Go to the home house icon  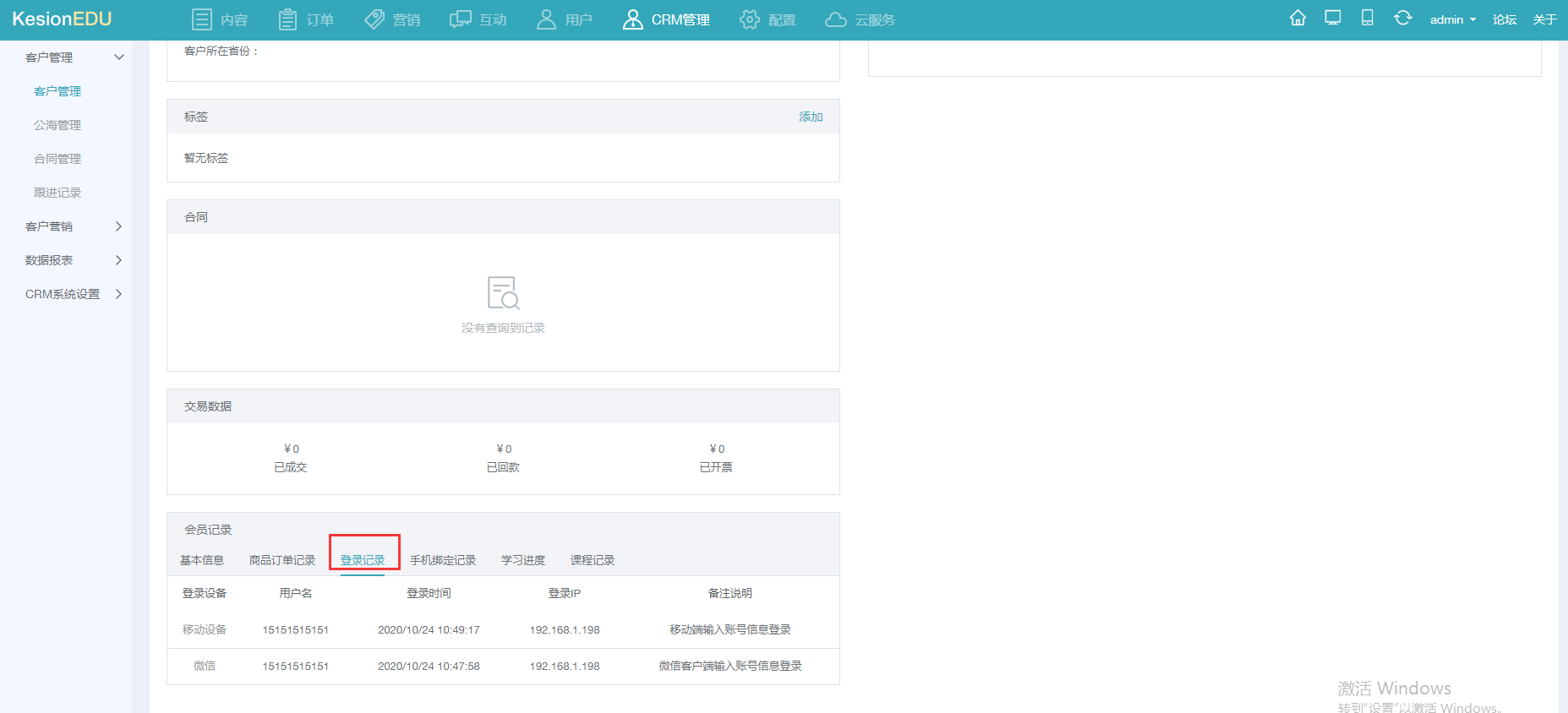pos(1298,18)
